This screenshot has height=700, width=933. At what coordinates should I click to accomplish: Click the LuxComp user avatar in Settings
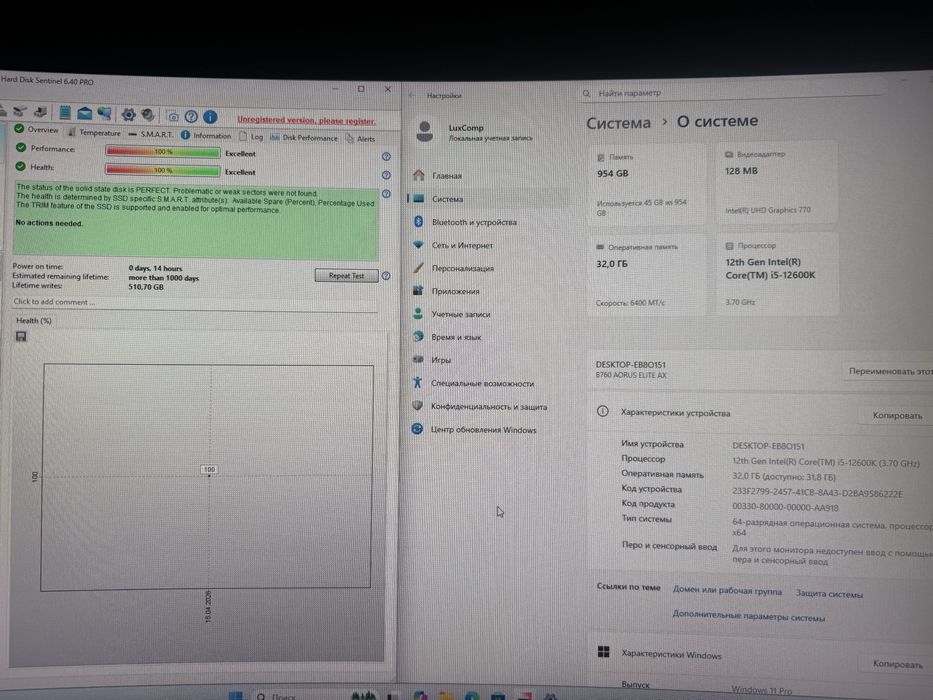click(425, 132)
